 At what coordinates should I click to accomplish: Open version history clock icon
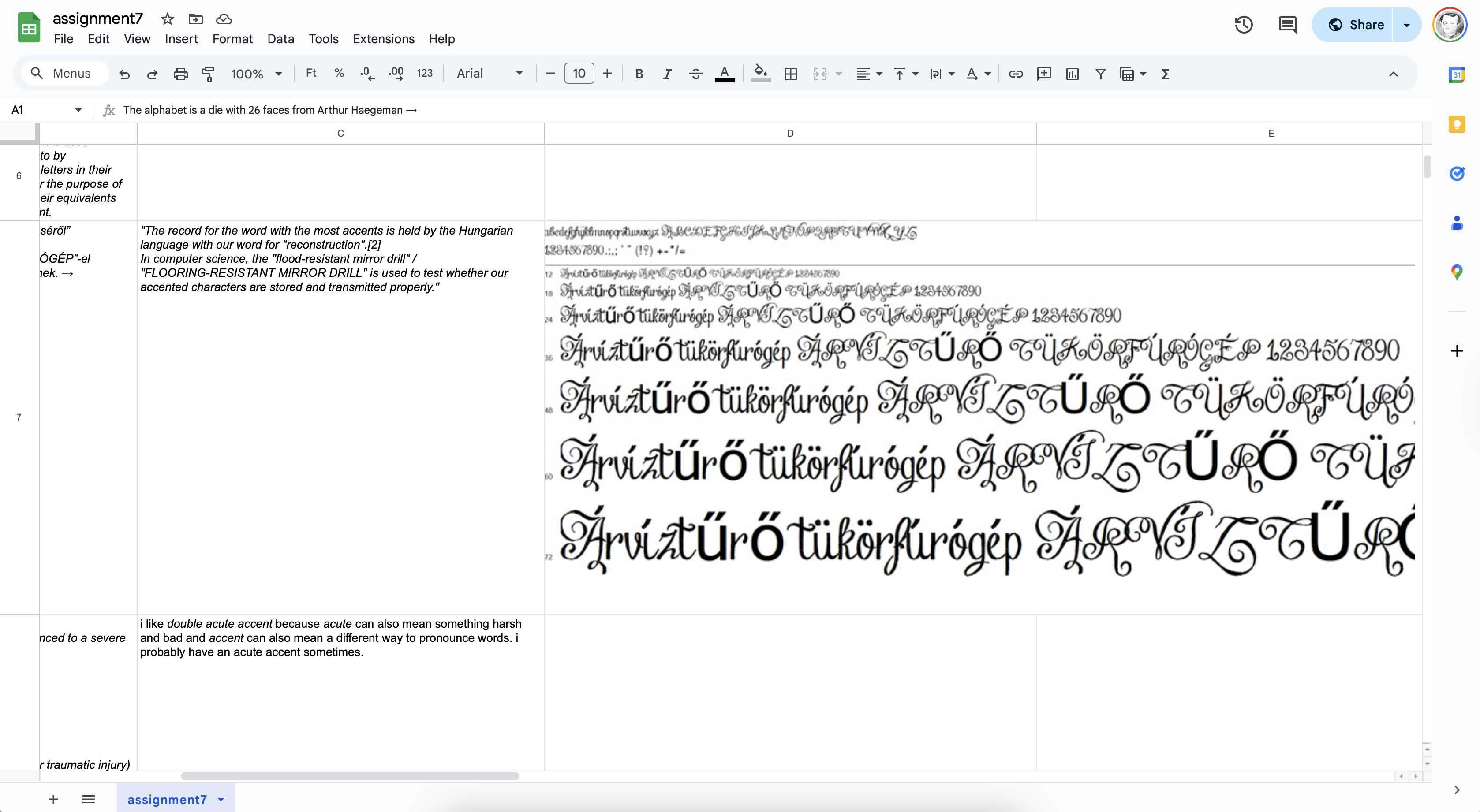coord(1243,25)
